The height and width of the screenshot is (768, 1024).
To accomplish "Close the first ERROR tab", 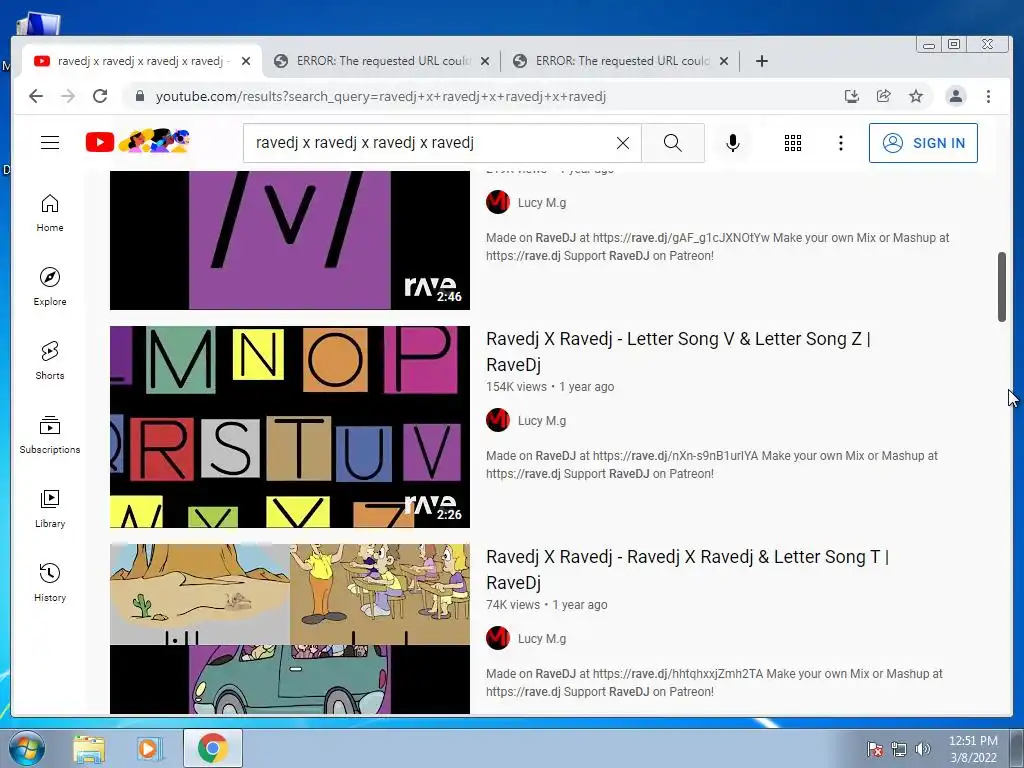I will coord(485,61).
